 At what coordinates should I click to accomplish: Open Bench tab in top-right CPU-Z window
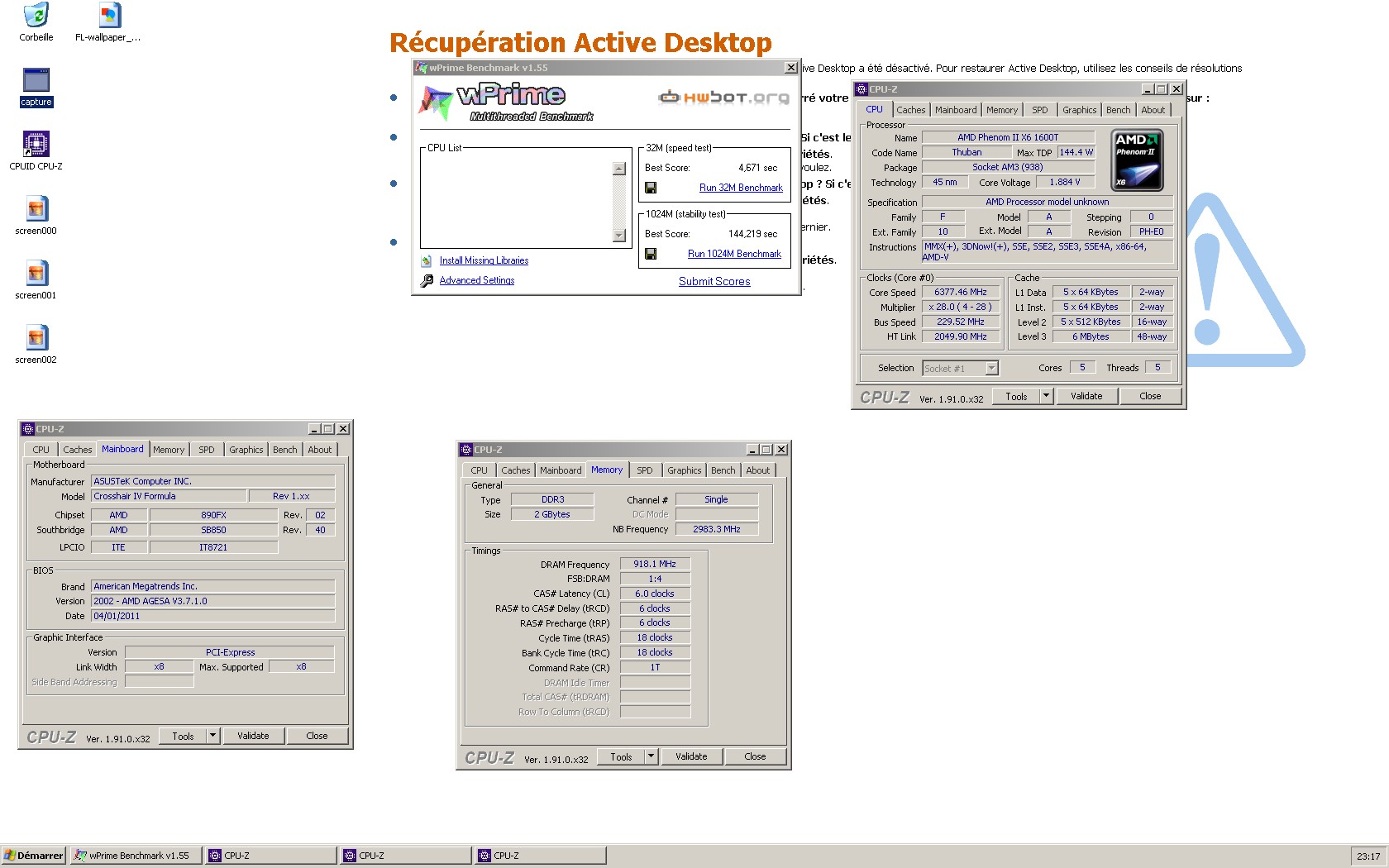[x=1118, y=110]
